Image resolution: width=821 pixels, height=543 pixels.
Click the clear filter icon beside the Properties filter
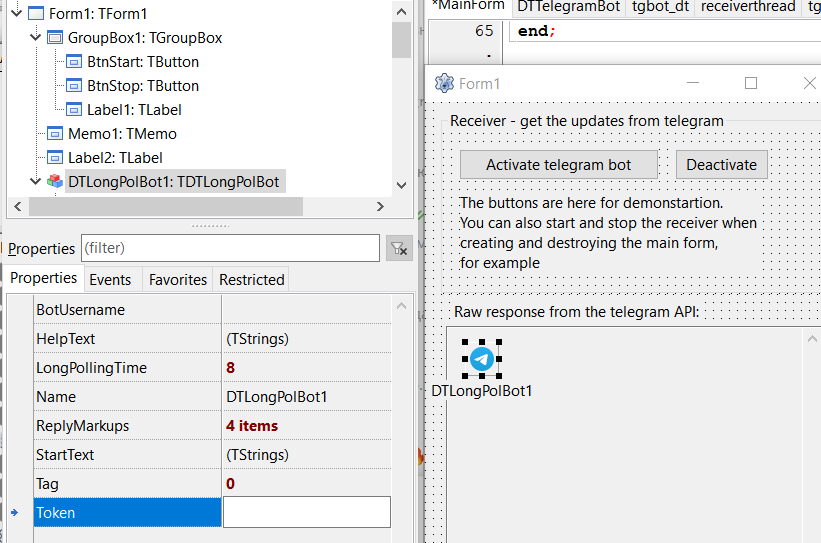click(x=399, y=249)
